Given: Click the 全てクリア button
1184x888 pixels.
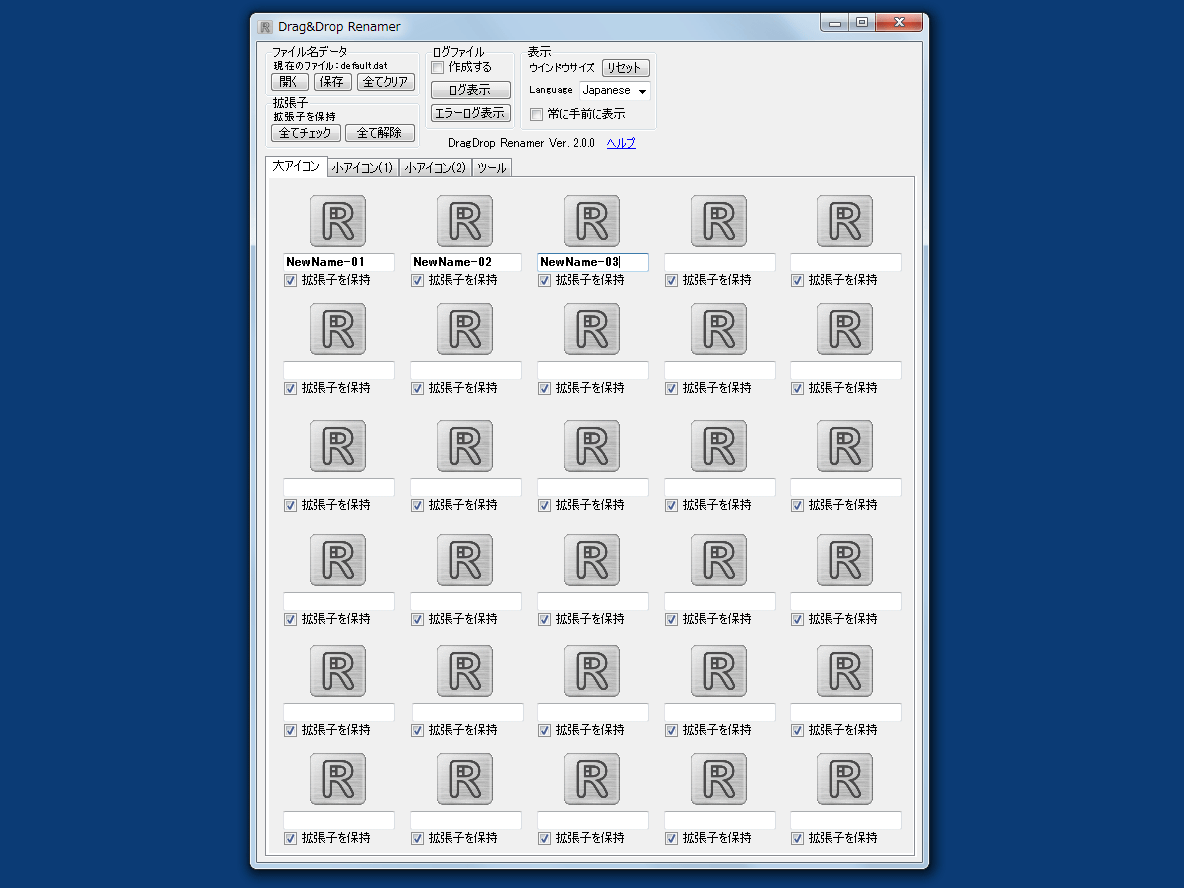Looking at the screenshot, I should click(x=385, y=82).
